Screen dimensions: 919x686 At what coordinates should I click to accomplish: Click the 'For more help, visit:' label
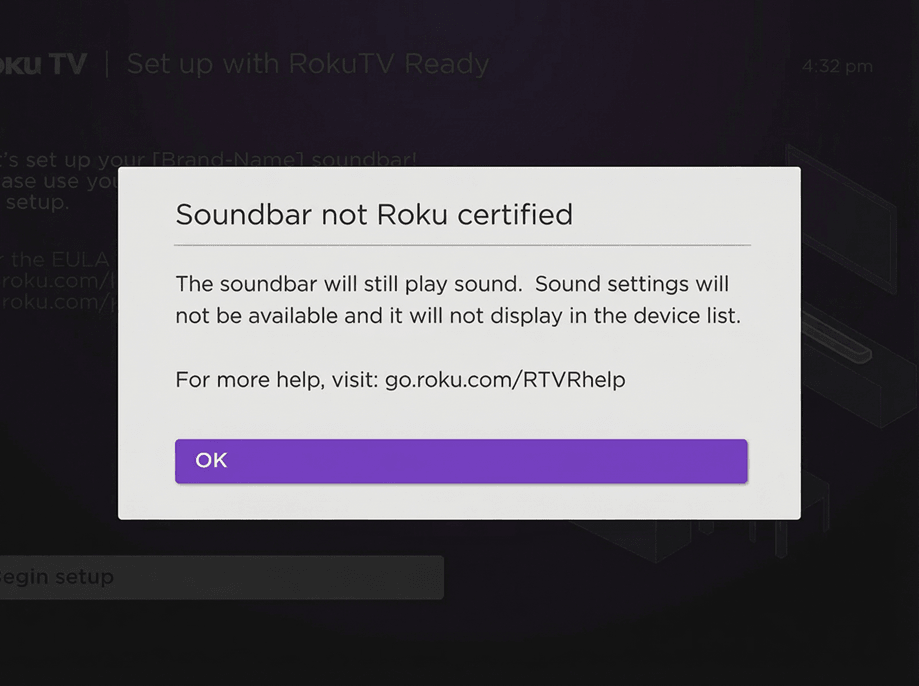click(x=277, y=380)
